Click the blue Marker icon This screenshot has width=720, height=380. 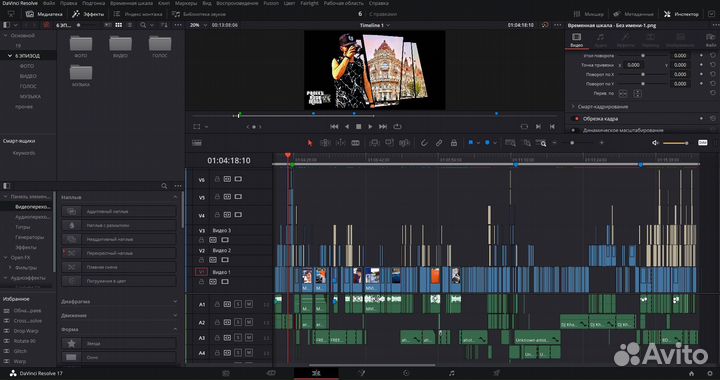click(x=487, y=143)
